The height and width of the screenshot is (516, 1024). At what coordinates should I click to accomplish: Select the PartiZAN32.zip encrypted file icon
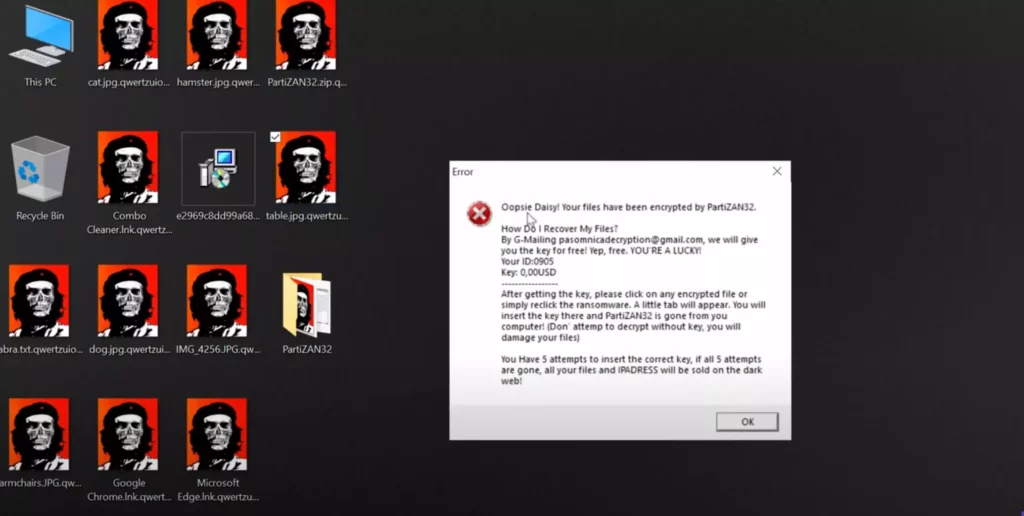pyautogui.click(x=306, y=34)
